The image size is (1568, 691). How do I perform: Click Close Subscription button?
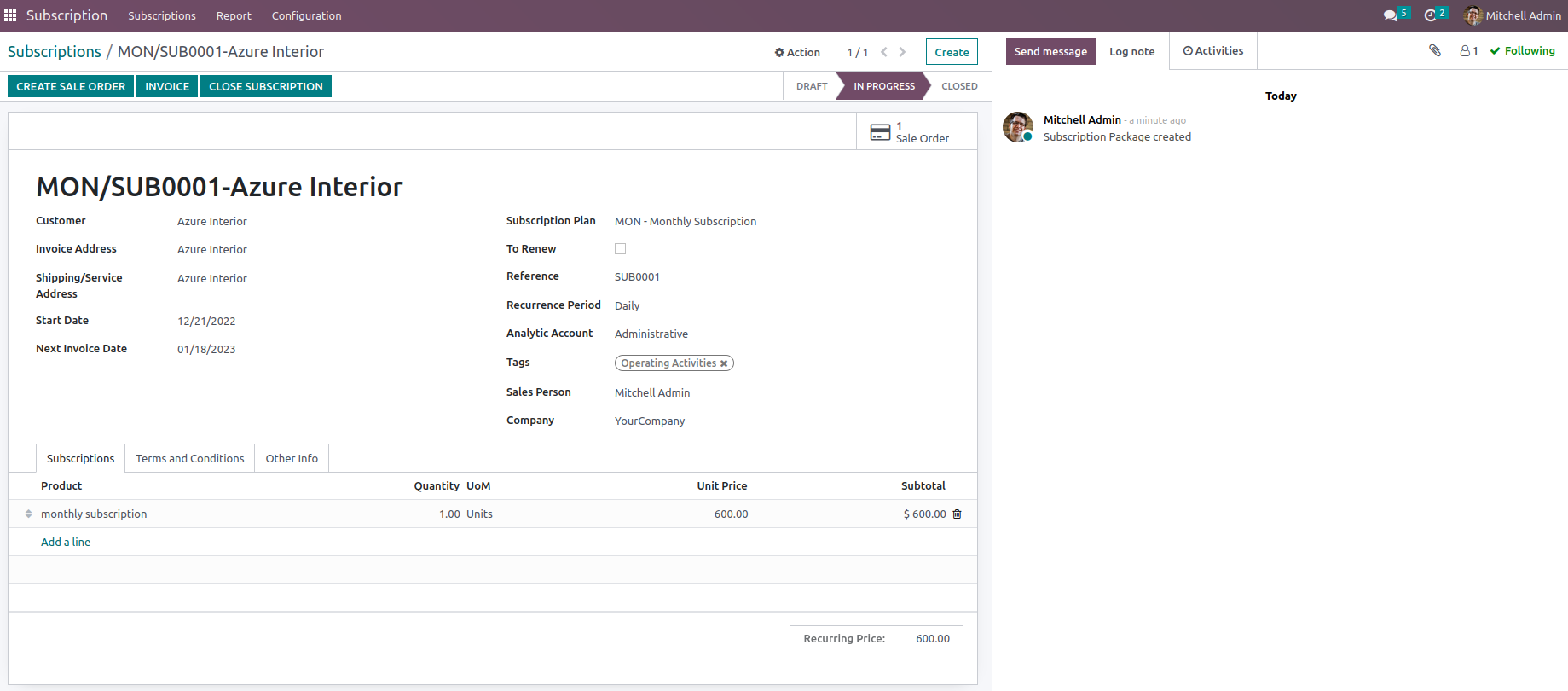tap(266, 86)
